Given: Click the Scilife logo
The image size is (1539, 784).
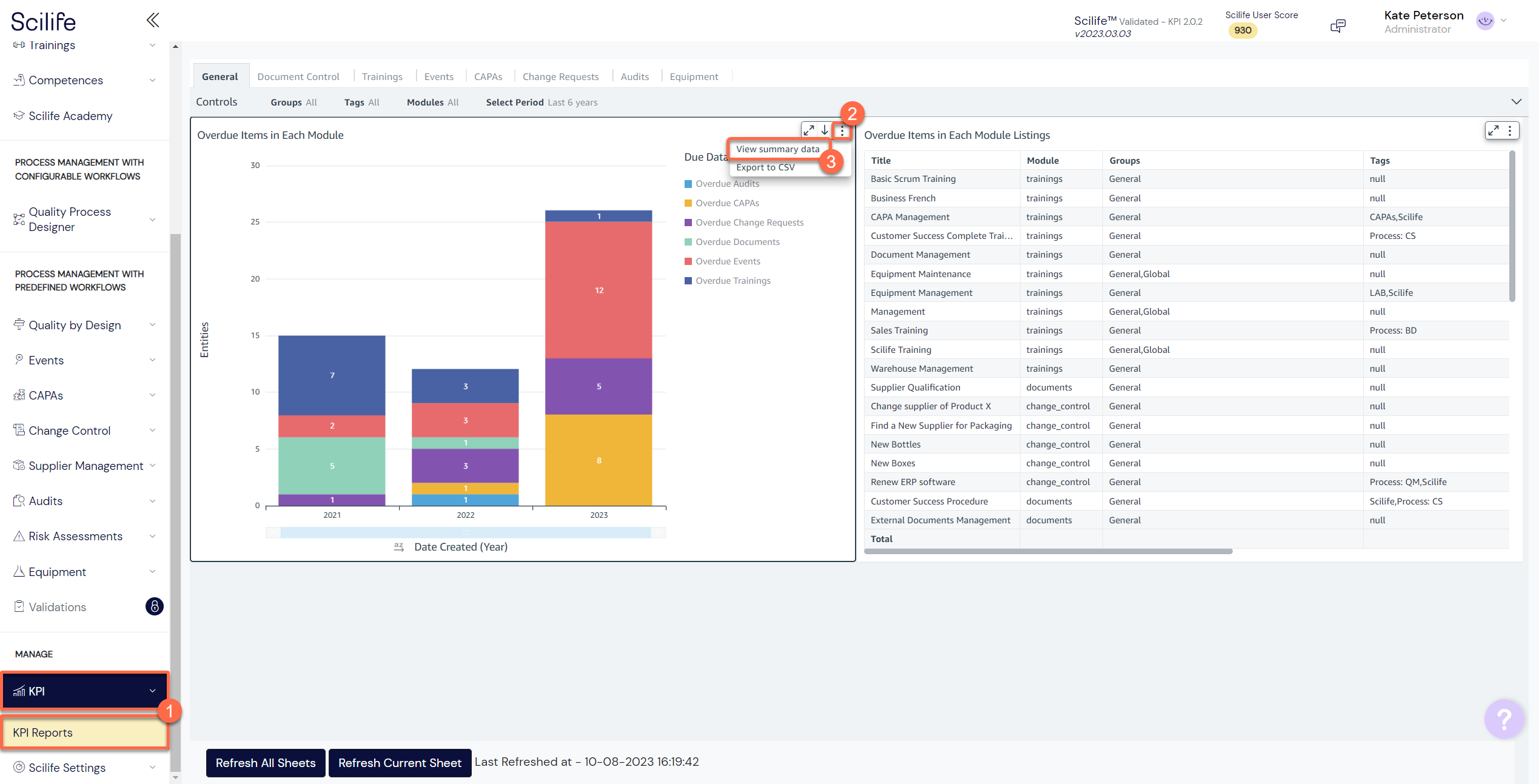Looking at the screenshot, I should (43, 22).
